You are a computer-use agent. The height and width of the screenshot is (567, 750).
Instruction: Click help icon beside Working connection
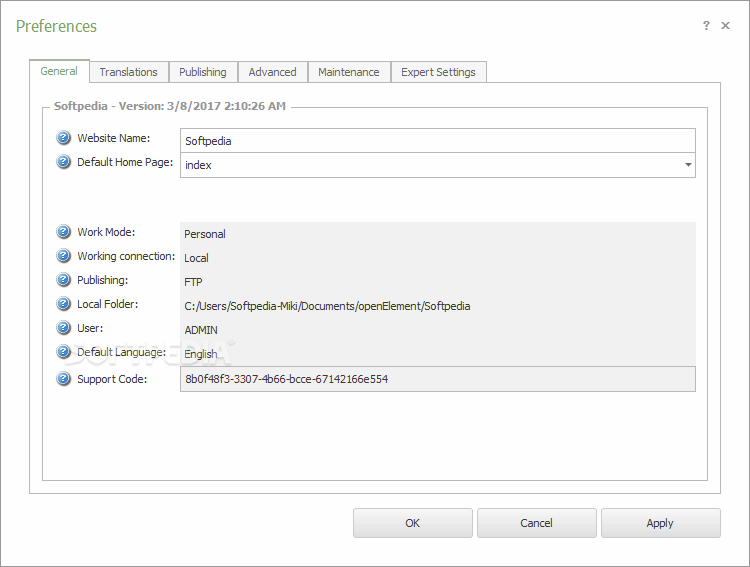[63, 256]
